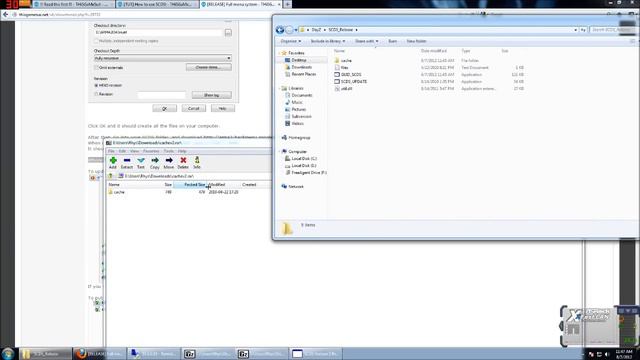
Task: Click Explorer Forward arrow button
Action: tap(289, 30)
